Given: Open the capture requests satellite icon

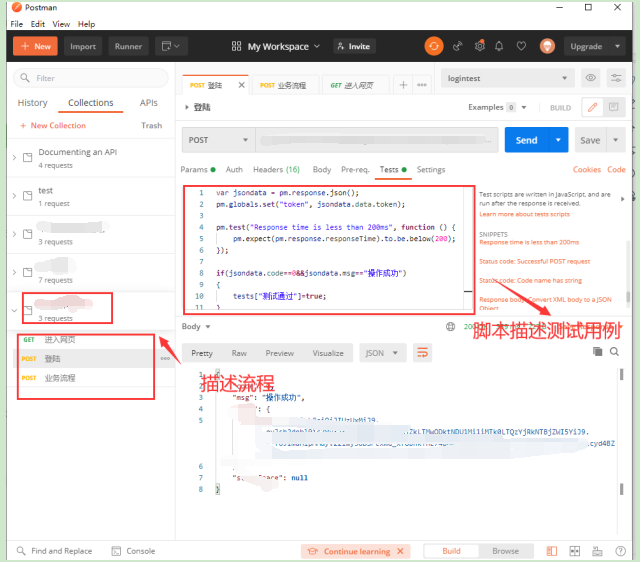Looking at the screenshot, I should tap(458, 46).
